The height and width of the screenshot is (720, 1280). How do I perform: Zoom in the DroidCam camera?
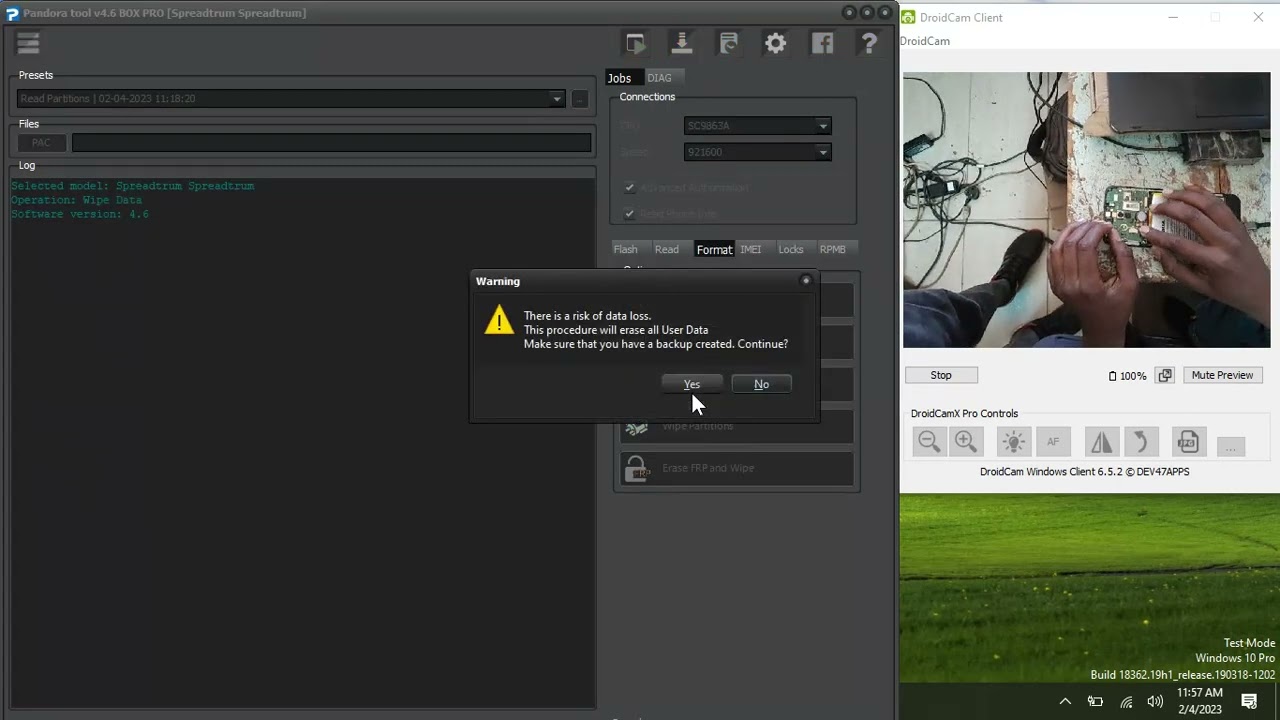click(966, 442)
